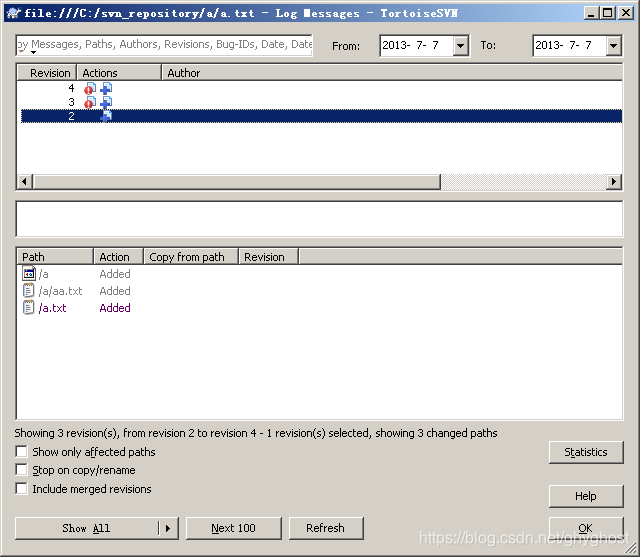Select revision 4 in the log list
This screenshot has height=557, width=640.
coord(319,89)
